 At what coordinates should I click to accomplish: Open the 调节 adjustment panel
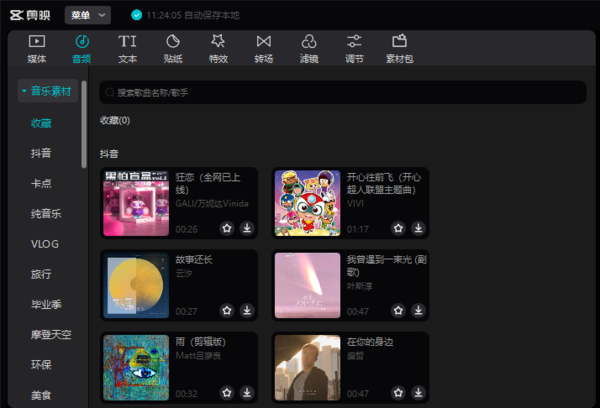[354, 47]
